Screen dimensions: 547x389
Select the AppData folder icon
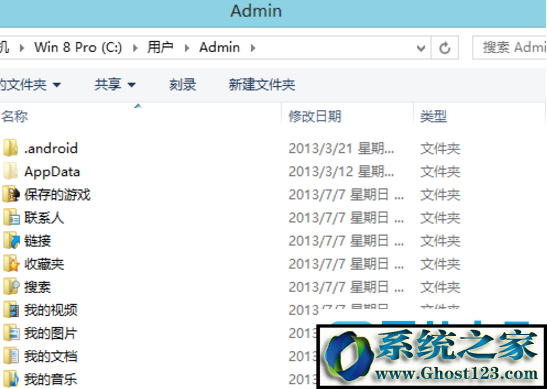coord(11,171)
